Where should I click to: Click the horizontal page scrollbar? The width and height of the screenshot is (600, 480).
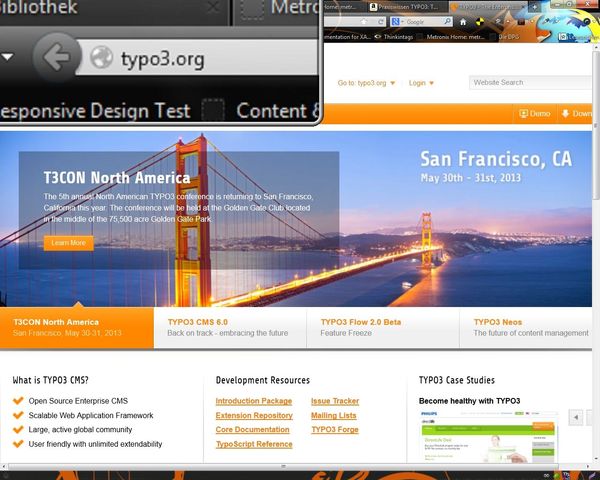(x=283, y=466)
